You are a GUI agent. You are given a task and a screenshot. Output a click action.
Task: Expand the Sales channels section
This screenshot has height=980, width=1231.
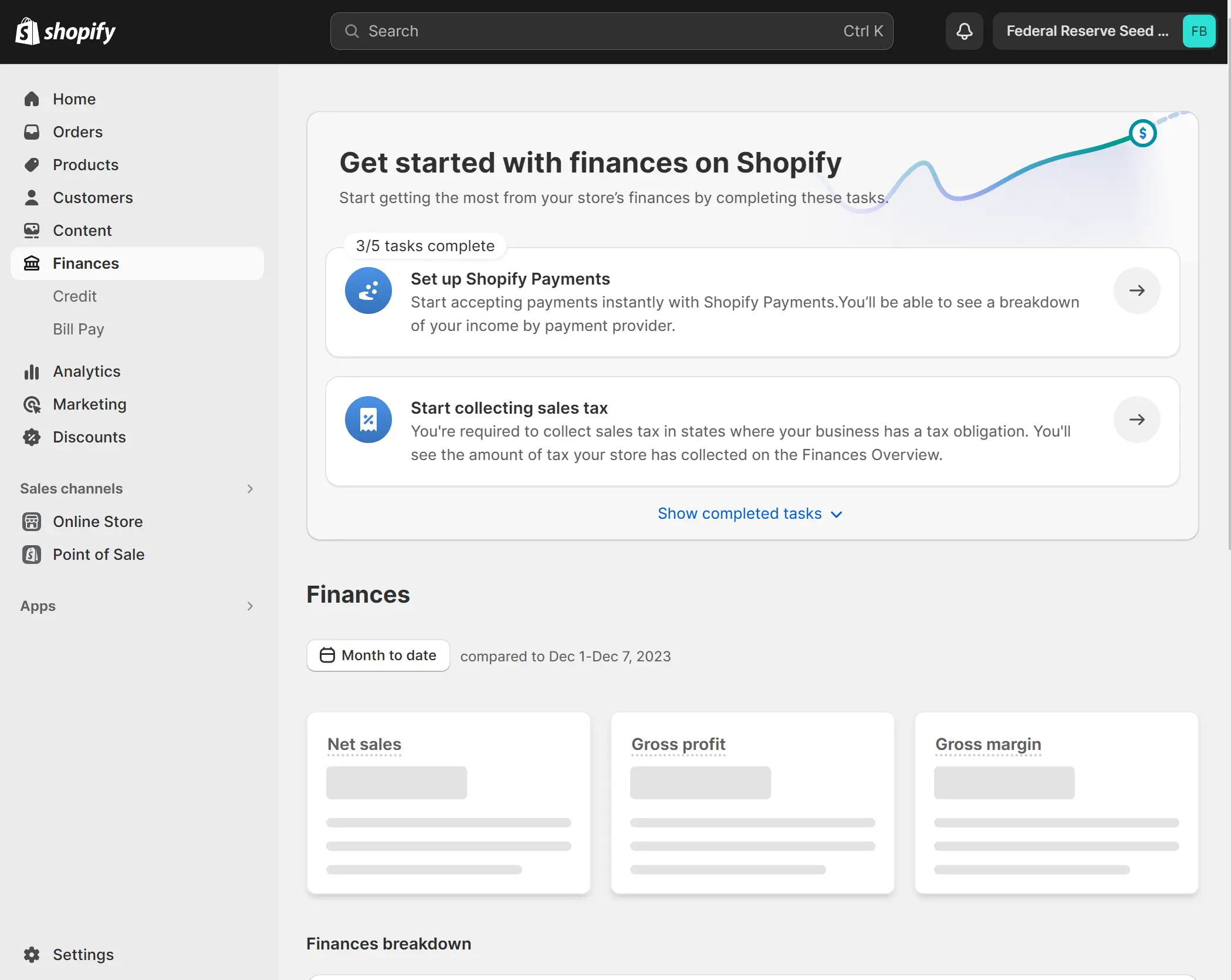(251, 488)
